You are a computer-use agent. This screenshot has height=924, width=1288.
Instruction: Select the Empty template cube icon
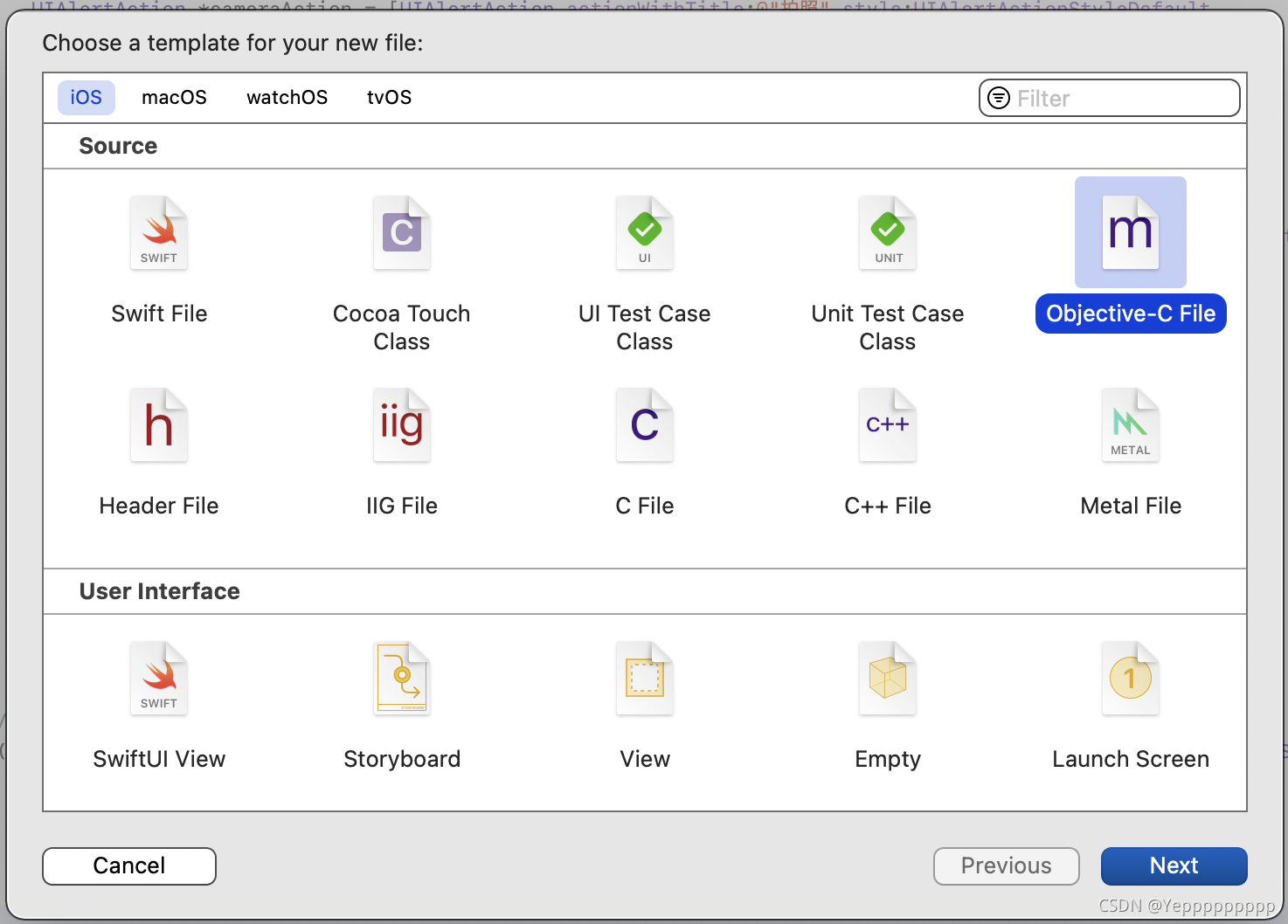pyautogui.click(x=888, y=678)
